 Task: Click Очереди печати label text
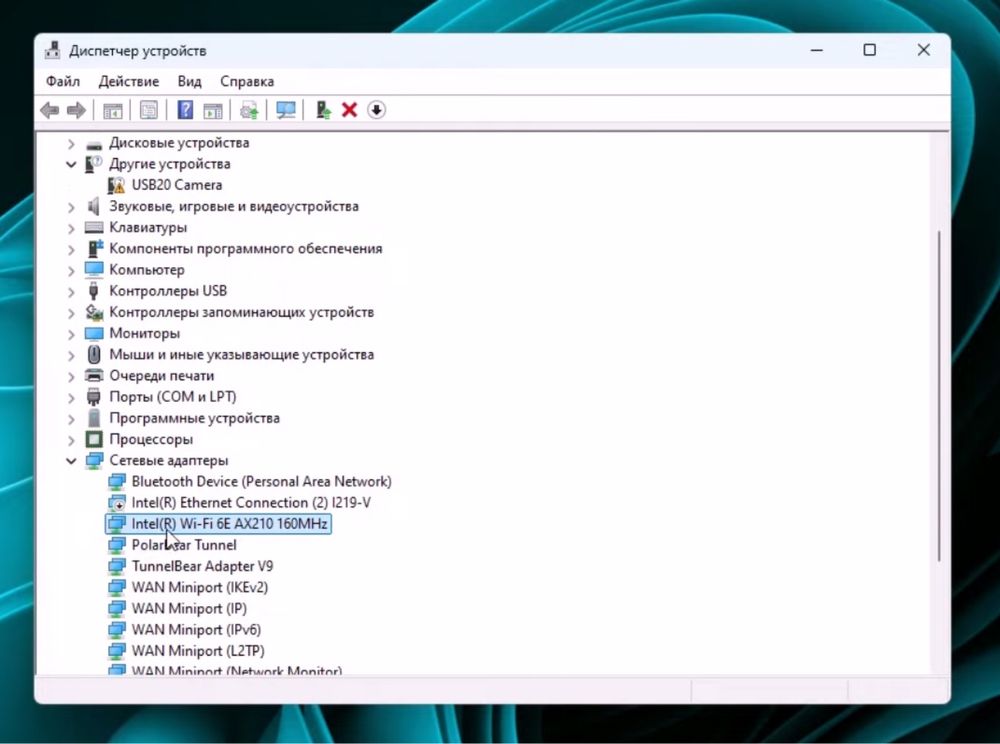click(x=162, y=376)
